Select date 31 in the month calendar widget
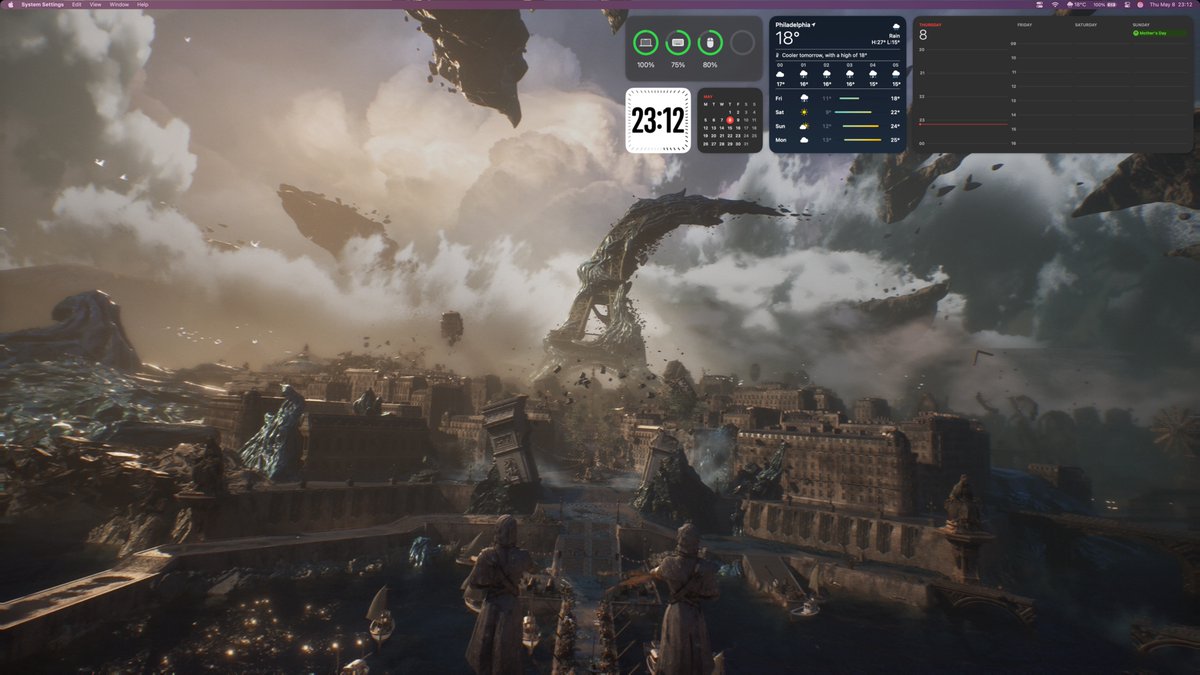The width and height of the screenshot is (1200, 675). (746, 144)
